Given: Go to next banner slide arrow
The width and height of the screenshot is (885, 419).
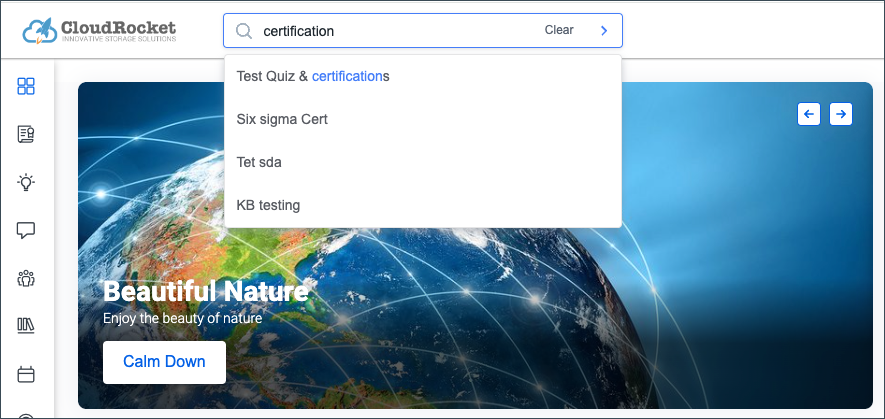Looking at the screenshot, I should 841,114.
